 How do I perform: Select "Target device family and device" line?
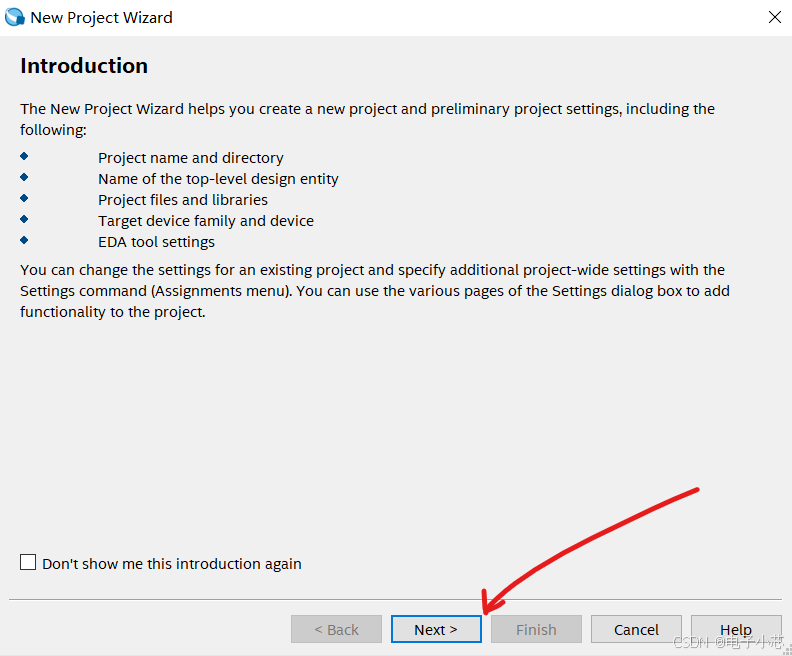point(206,221)
